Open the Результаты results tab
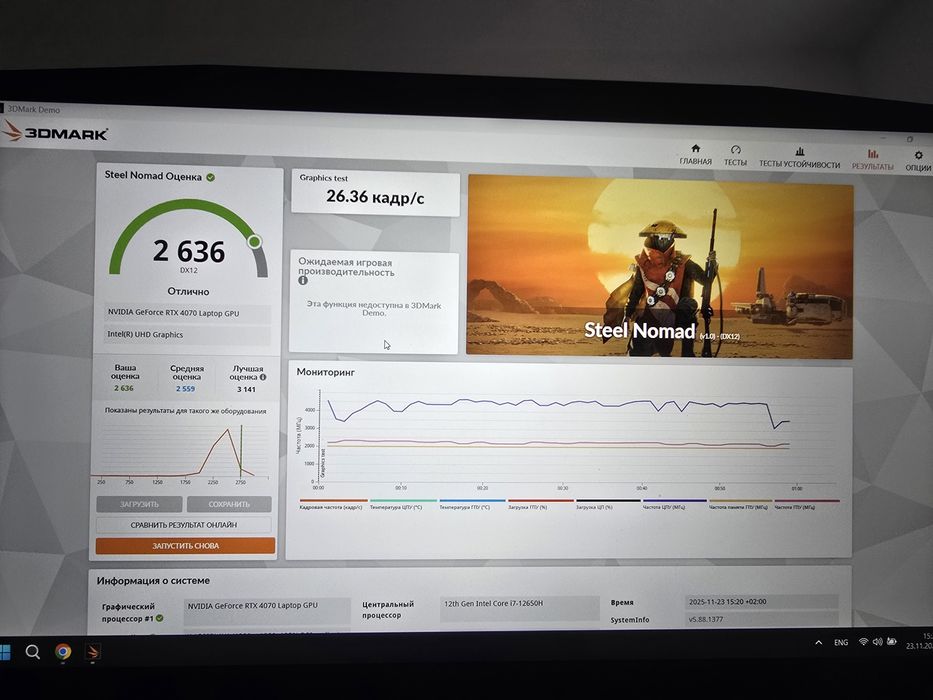 click(872, 161)
